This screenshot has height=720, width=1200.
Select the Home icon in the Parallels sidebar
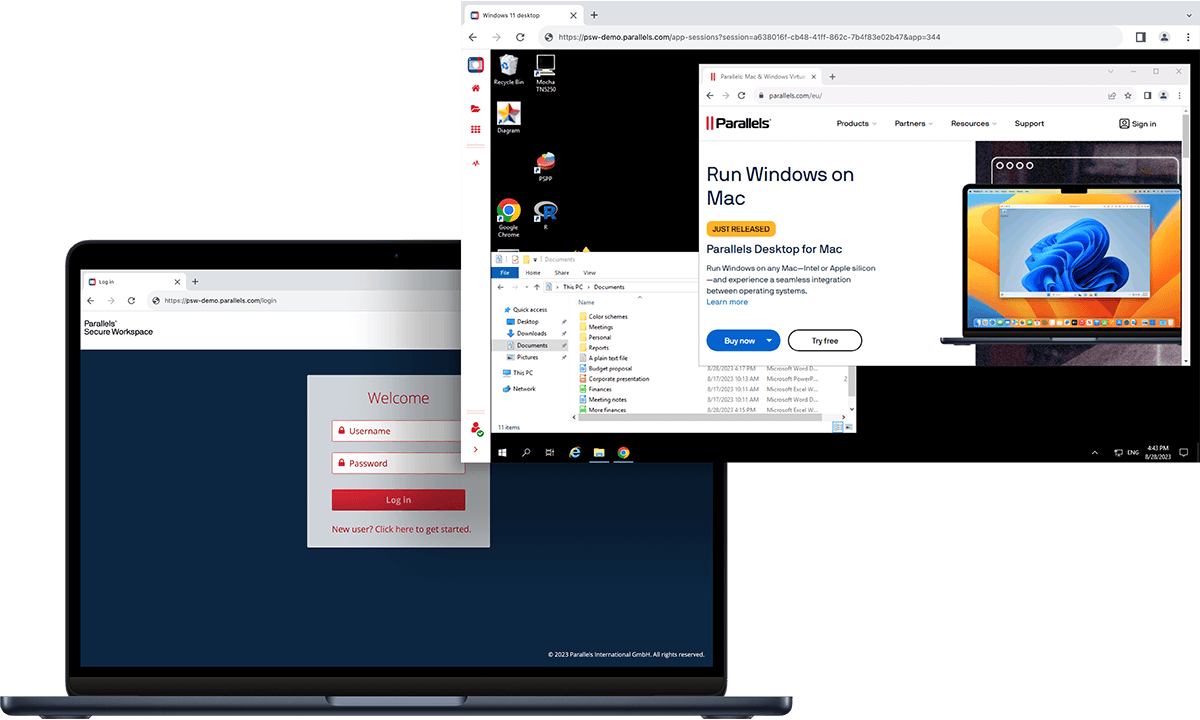coord(475,87)
